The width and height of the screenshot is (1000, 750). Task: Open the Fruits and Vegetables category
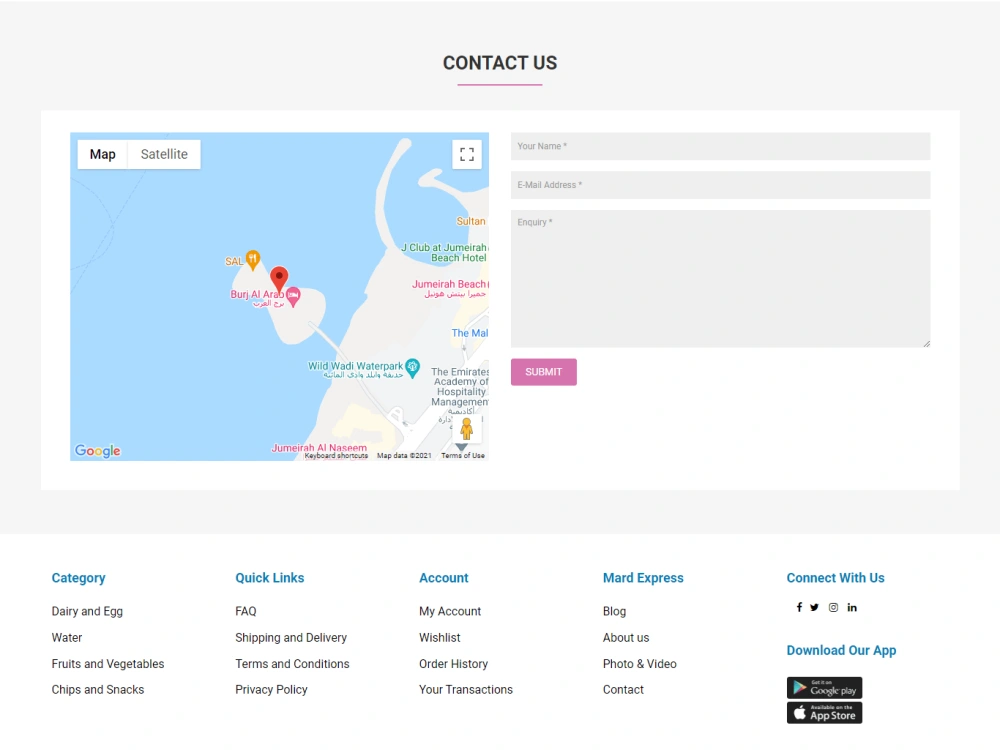108,663
